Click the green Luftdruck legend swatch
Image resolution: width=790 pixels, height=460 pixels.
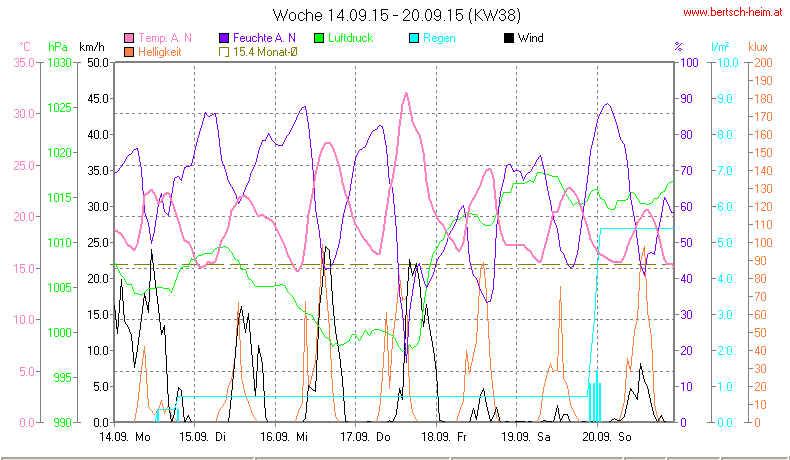pos(319,38)
